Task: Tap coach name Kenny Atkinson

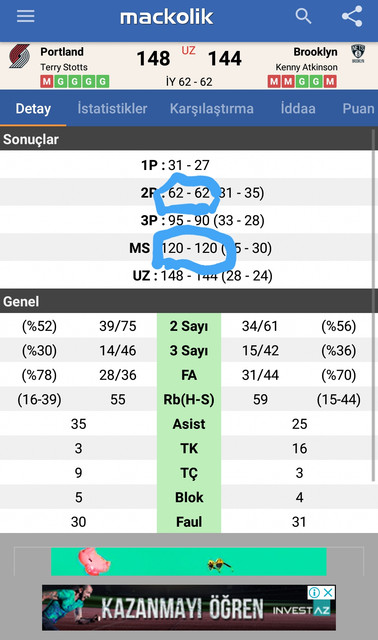Action: 307,67
